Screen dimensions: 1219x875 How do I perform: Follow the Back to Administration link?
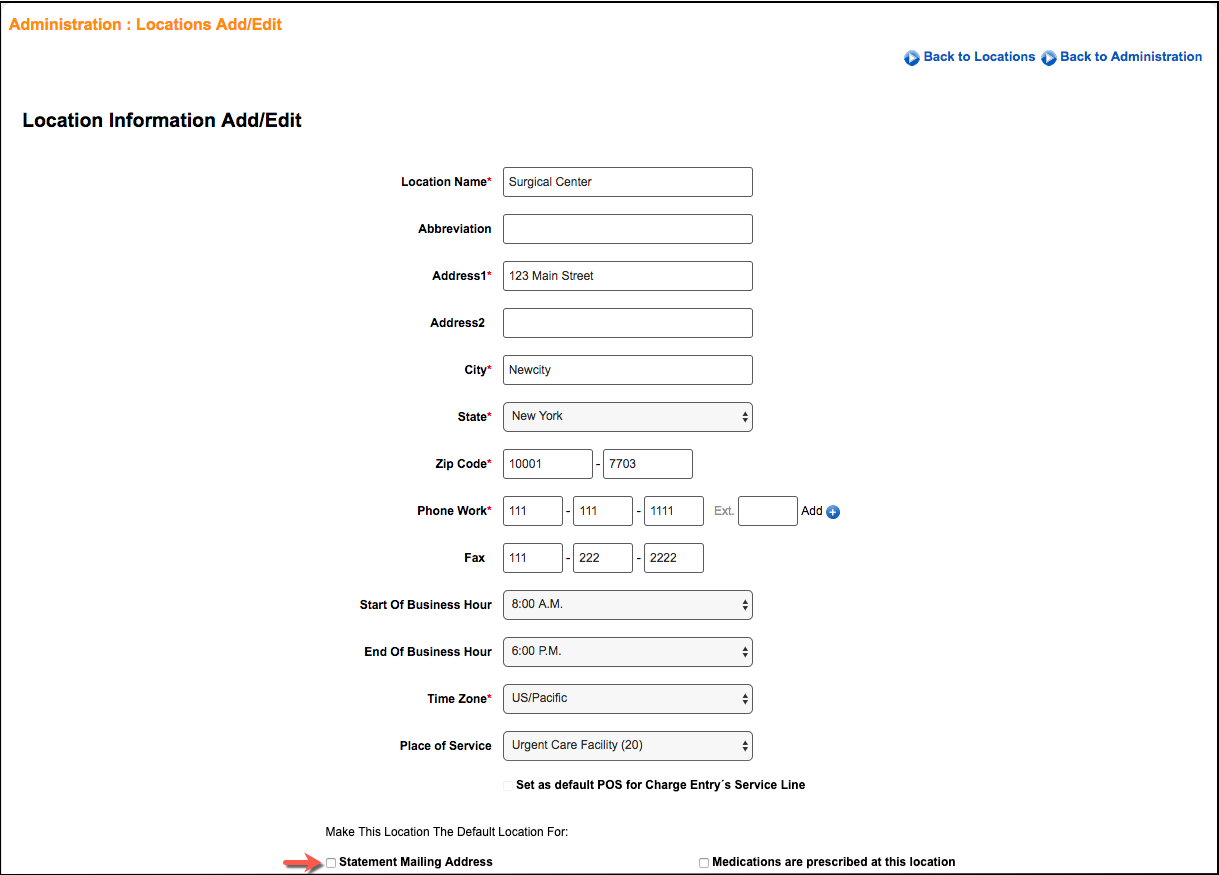pyautogui.click(x=1130, y=57)
